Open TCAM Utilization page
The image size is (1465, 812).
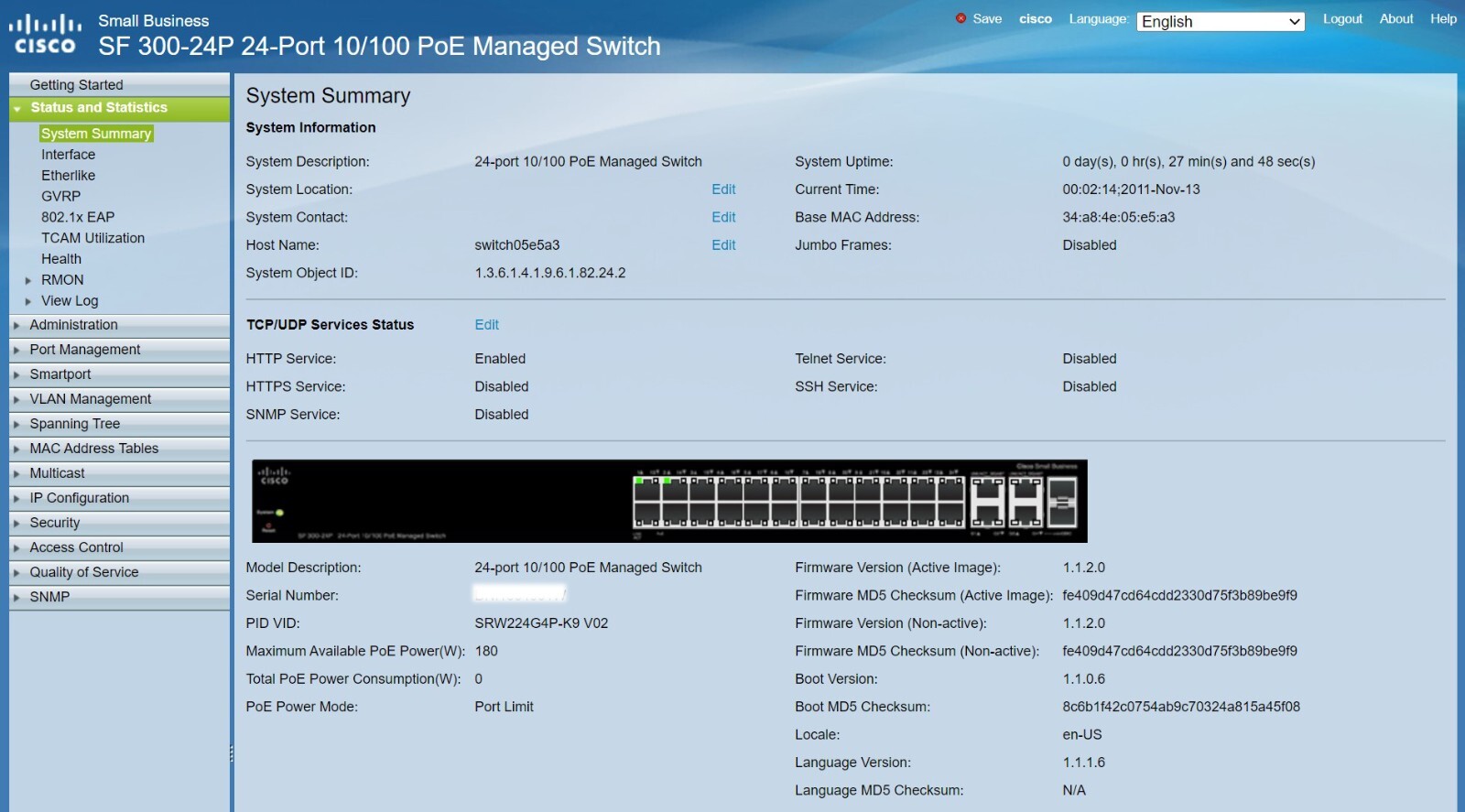92,238
